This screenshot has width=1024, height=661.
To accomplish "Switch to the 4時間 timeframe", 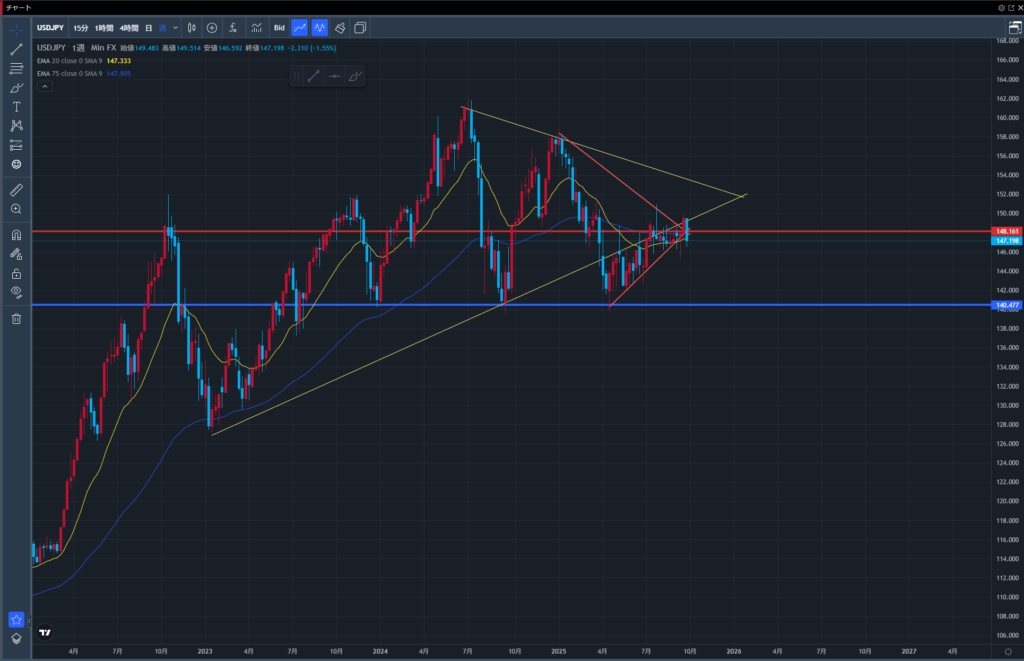I will point(129,28).
